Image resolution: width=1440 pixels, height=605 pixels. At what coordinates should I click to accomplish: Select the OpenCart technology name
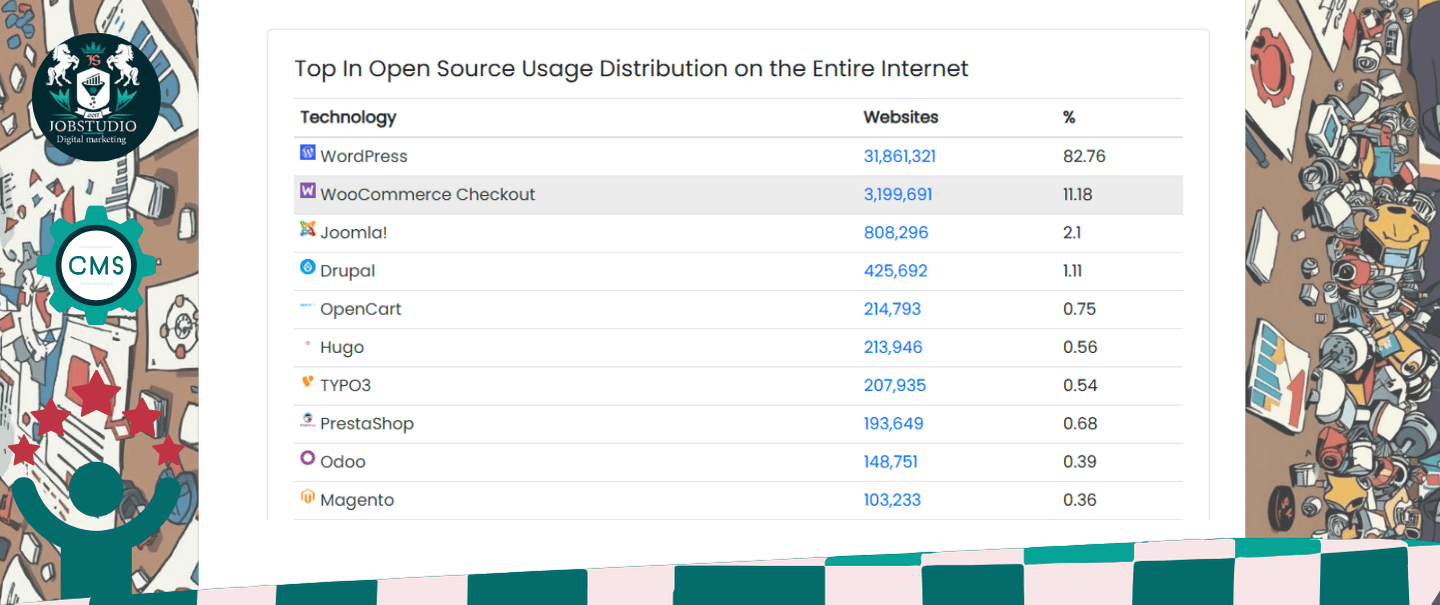(361, 309)
